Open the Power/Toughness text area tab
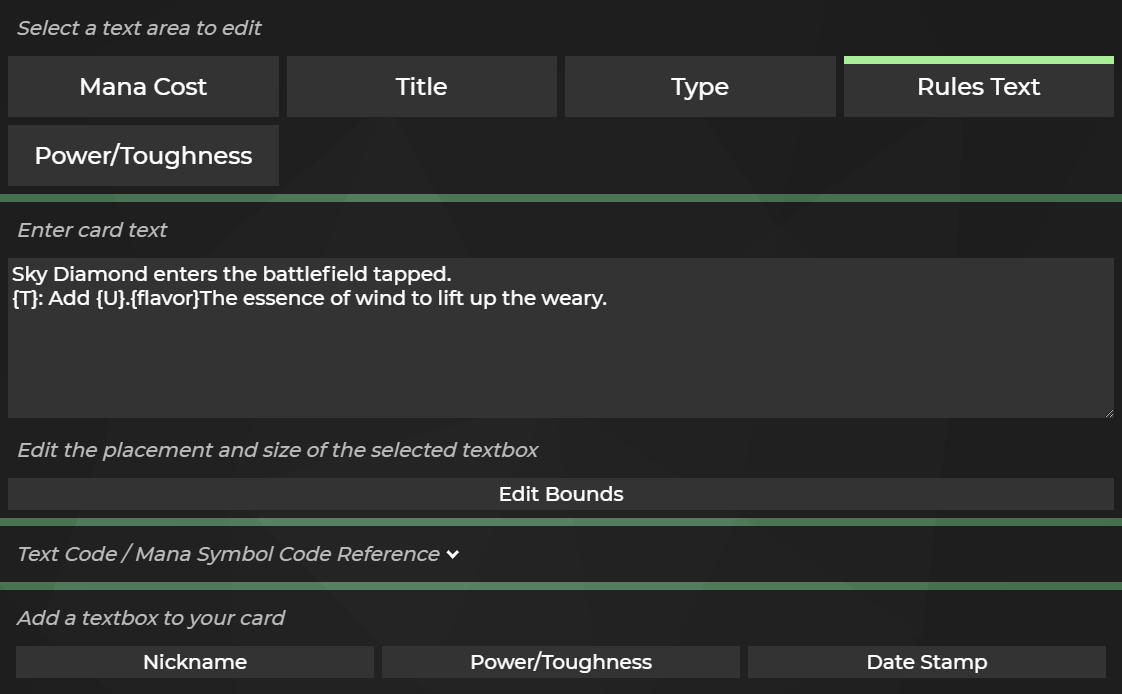Screen dimensions: 1122x694 [143, 156]
